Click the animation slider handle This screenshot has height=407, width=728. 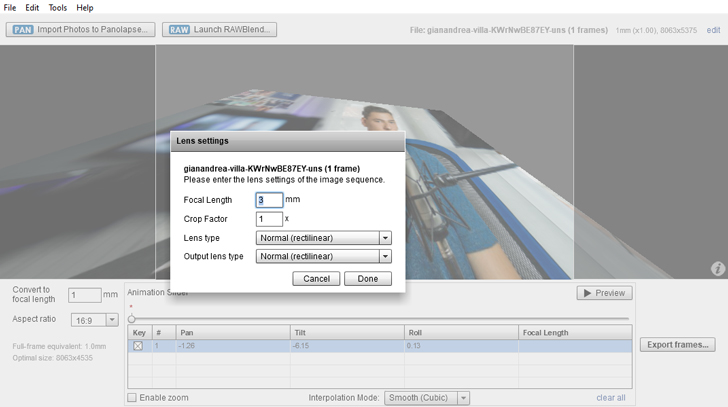[x=131, y=319]
